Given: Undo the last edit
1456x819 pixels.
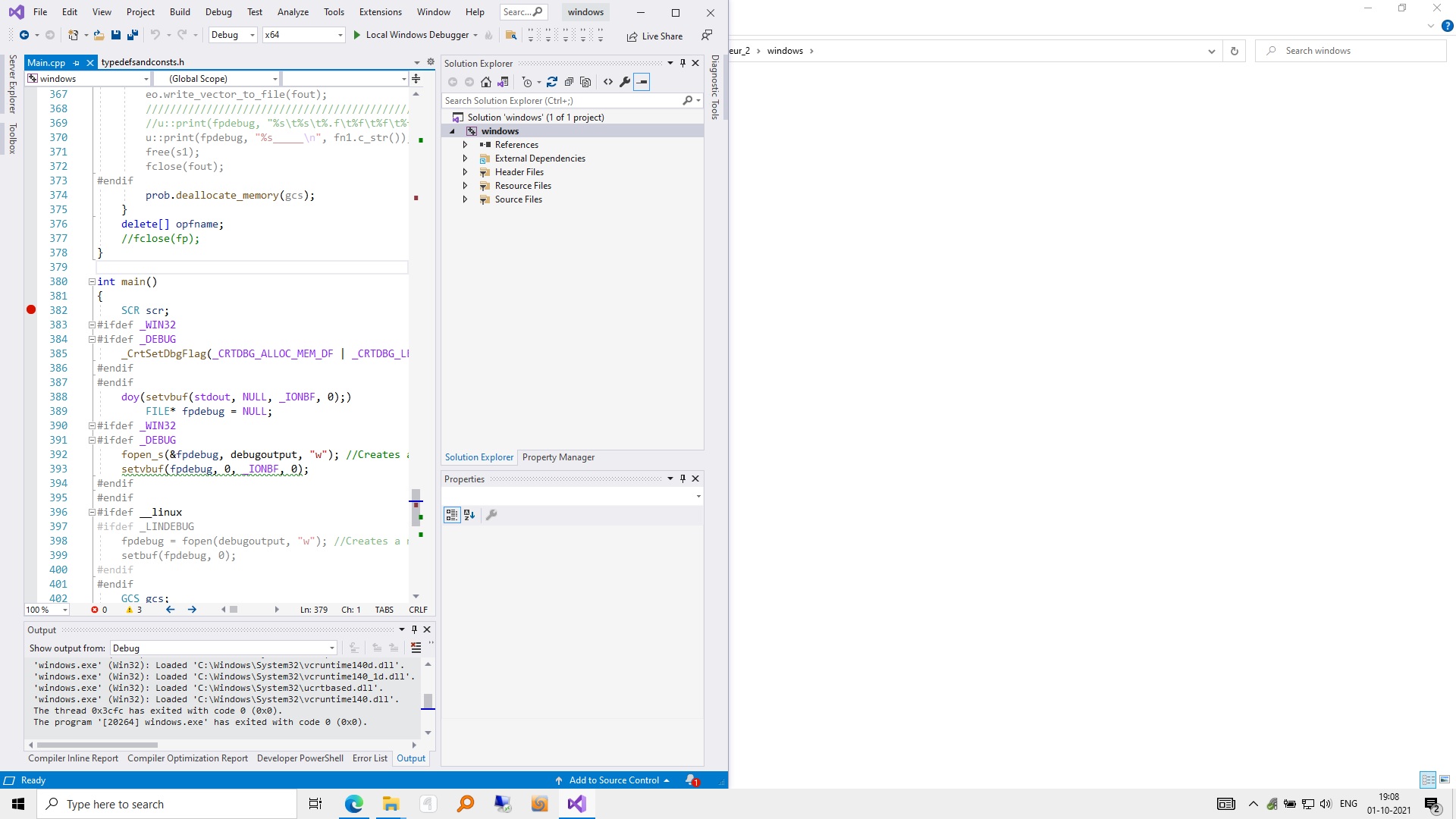Looking at the screenshot, I should coord(155,35).
